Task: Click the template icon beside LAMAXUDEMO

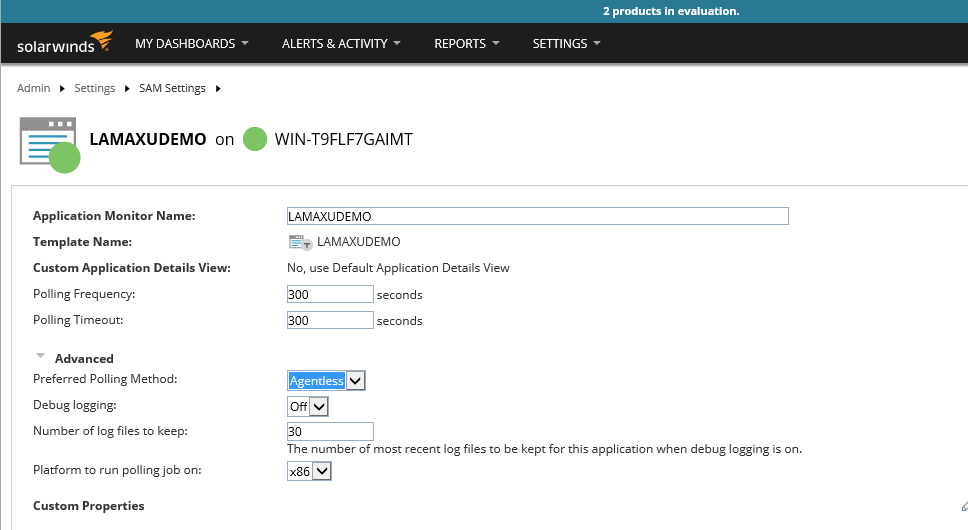Action: [300, 242]
